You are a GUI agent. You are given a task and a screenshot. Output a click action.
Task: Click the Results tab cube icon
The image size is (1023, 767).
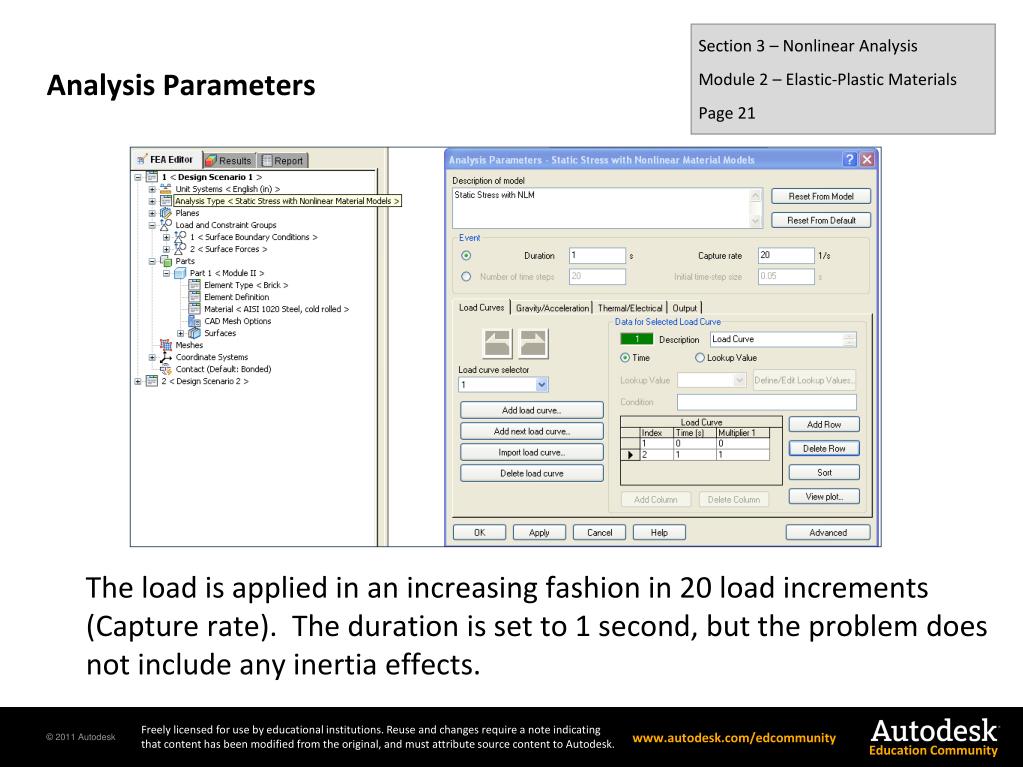(211, 160)
